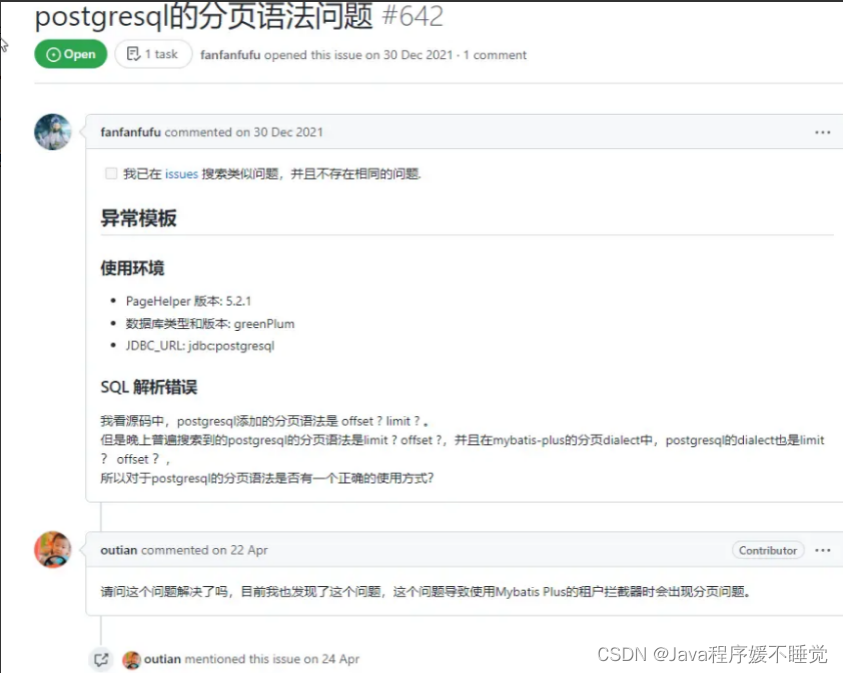
Task: Open outian author link in second comment
Action: (x=119, y=550)
